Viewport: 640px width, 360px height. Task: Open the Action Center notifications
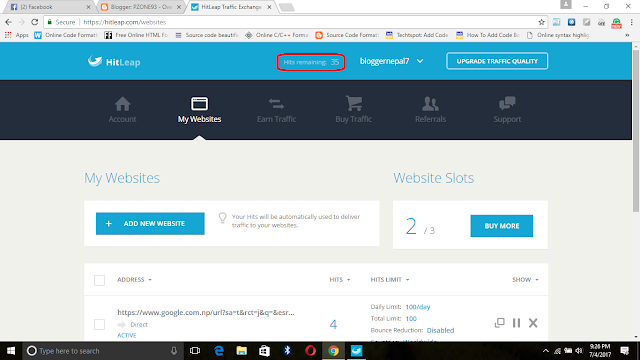click(x=624, y=351)
